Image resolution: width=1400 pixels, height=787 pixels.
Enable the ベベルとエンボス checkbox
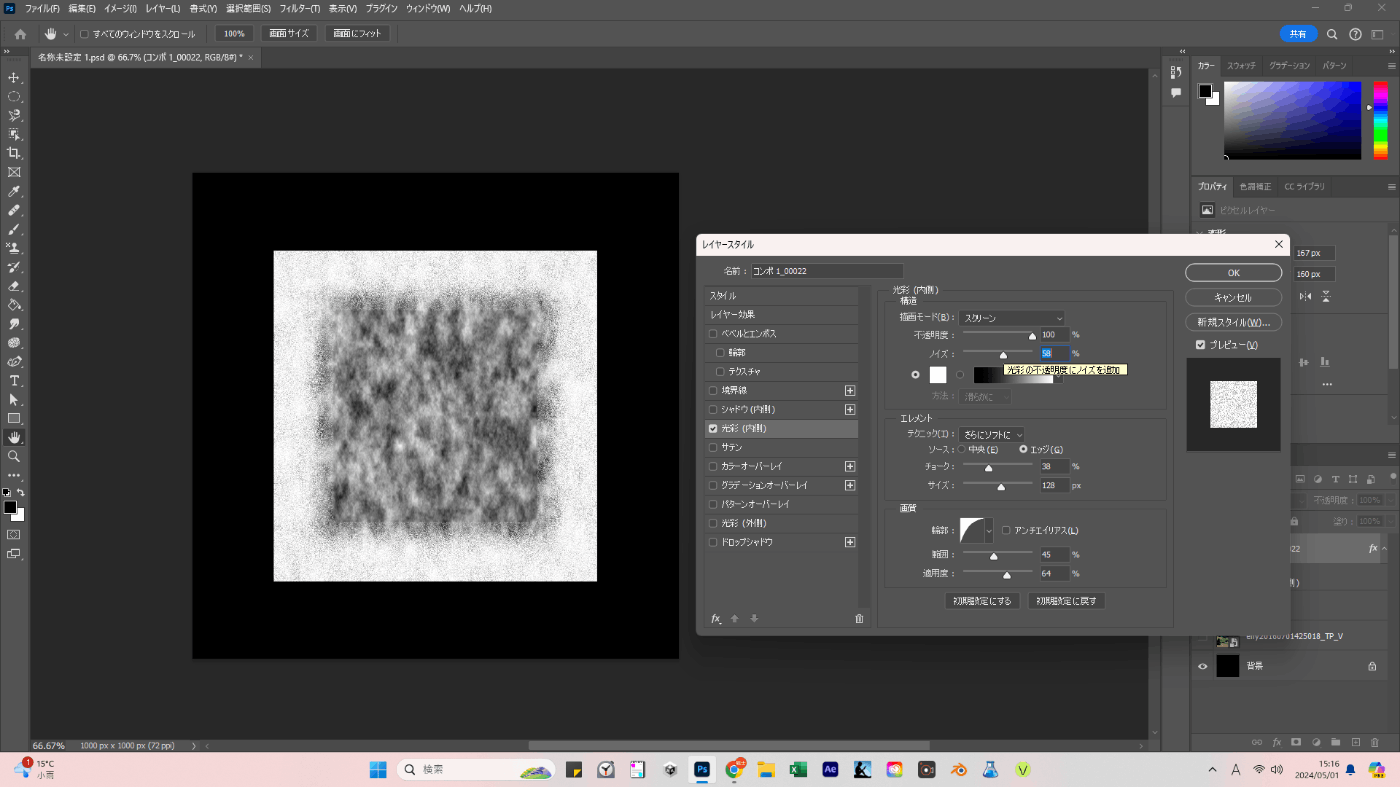coord(713,334)
